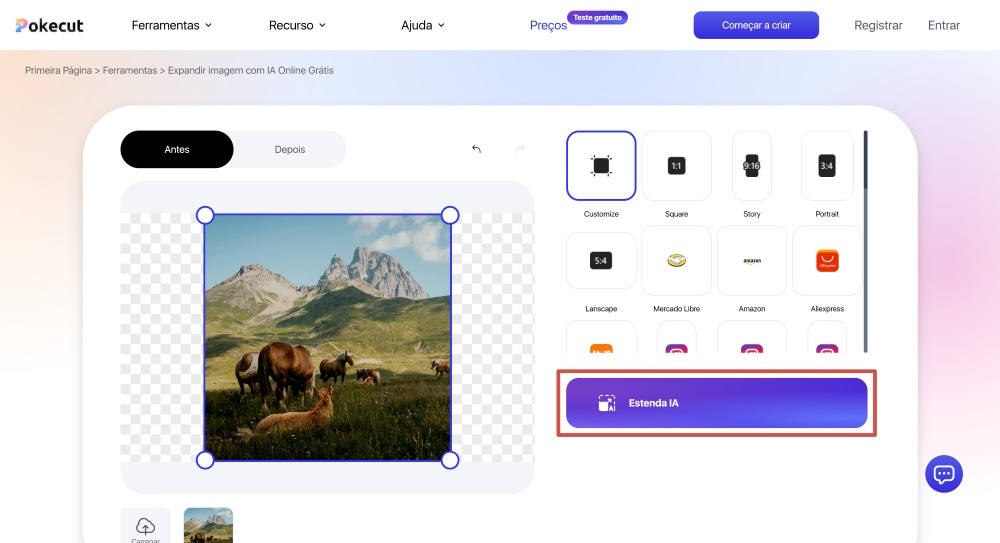Toggle to the Depois view

[290, 149]
